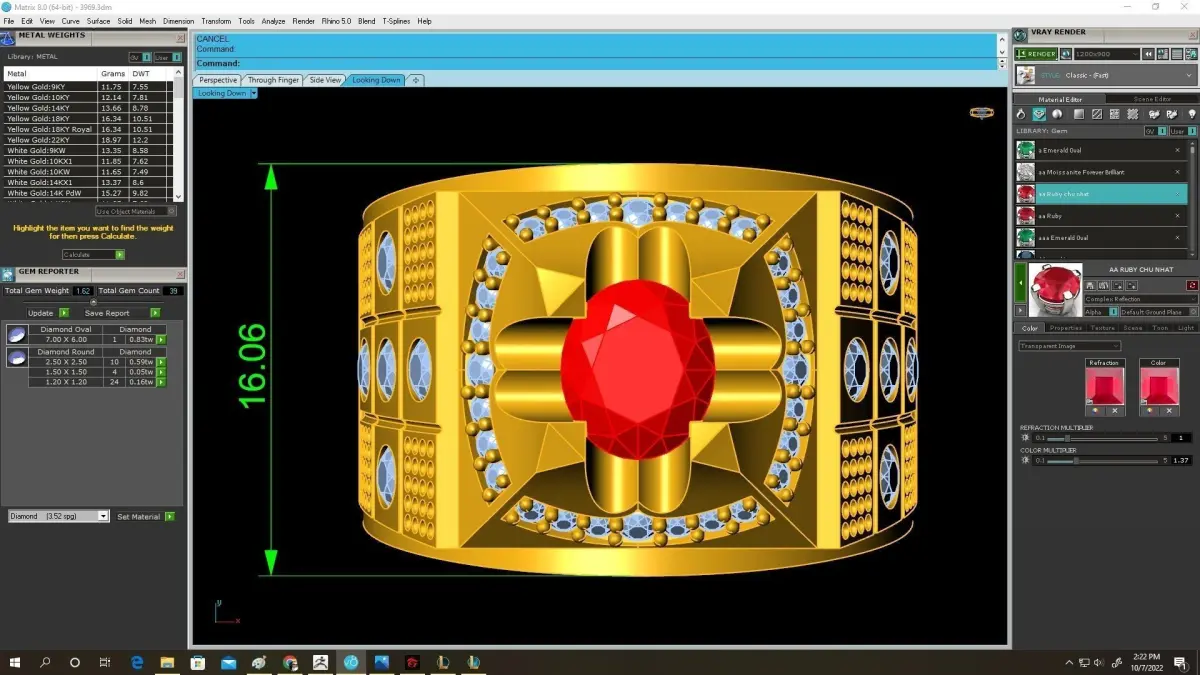Screen dimensions: 1200x675
Task: Click the Save Report green arrow button
Action: pyautogui.click(x=155, y=313)
